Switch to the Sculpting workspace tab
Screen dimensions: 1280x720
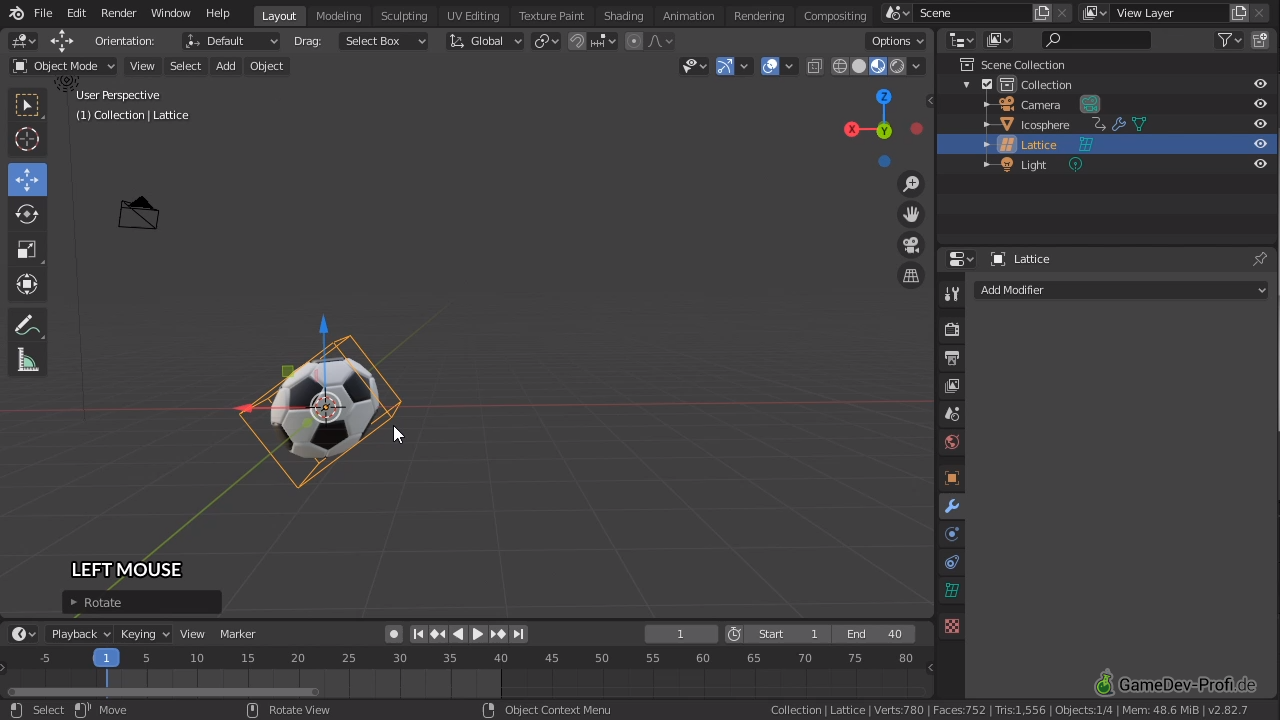pos(404,16)
